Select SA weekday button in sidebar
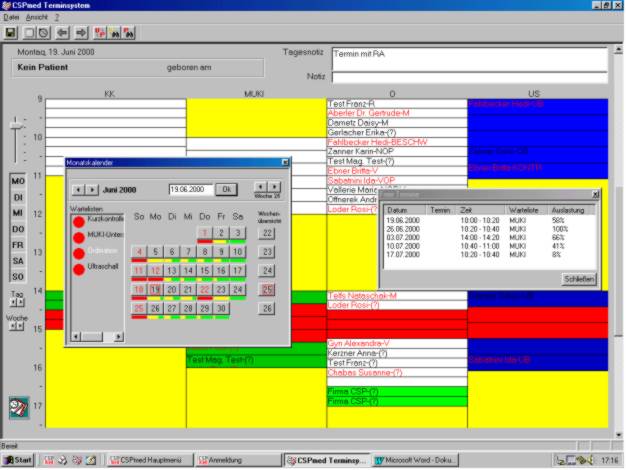This screenshot has width=626, height=470. pyautogui.click(x=18, y=261)
